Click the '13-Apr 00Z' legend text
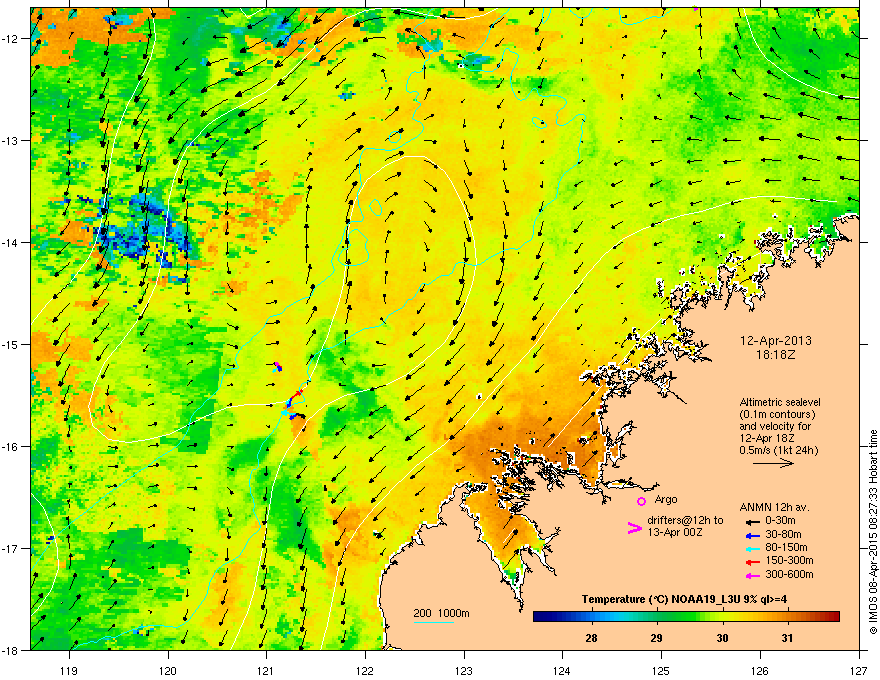Screen dimensions: 880x680 coord(673,532)
